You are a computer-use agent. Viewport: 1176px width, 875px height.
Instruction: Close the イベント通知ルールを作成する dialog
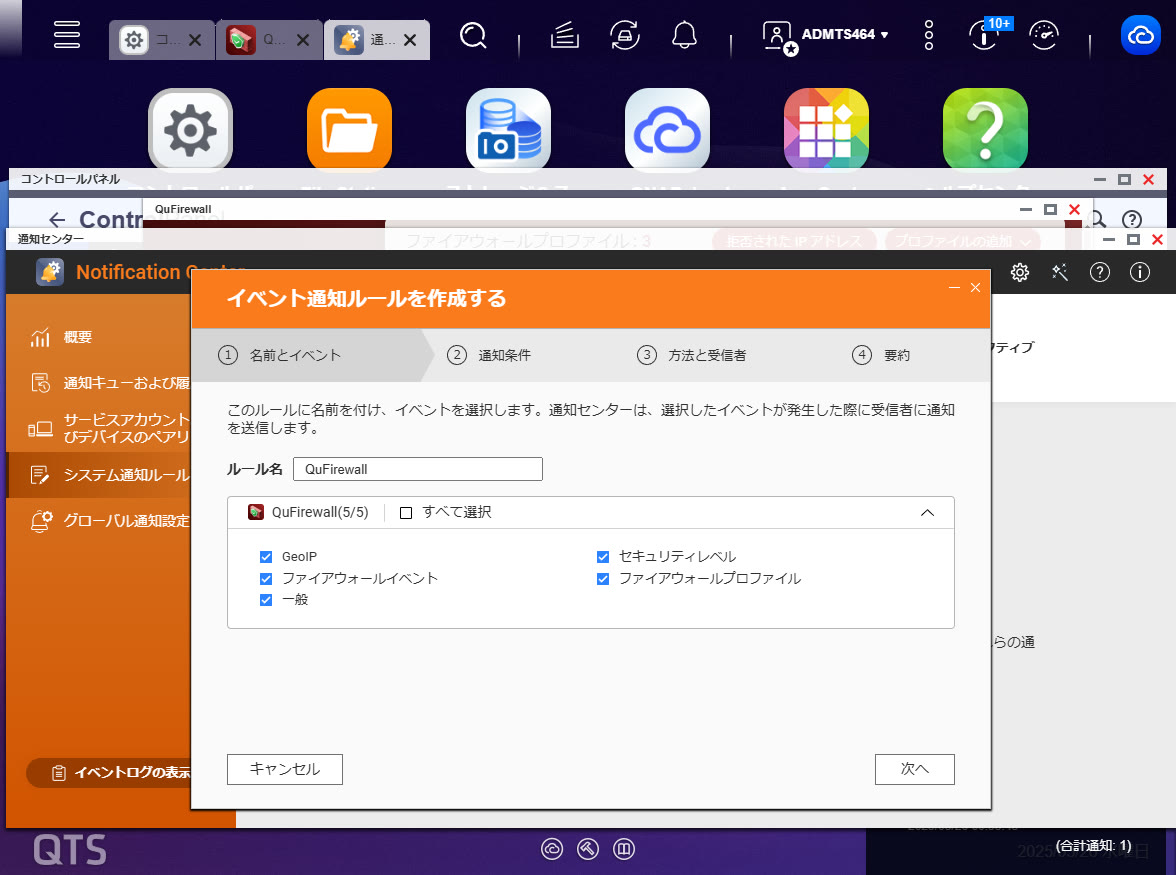click(x=975, y=287)
